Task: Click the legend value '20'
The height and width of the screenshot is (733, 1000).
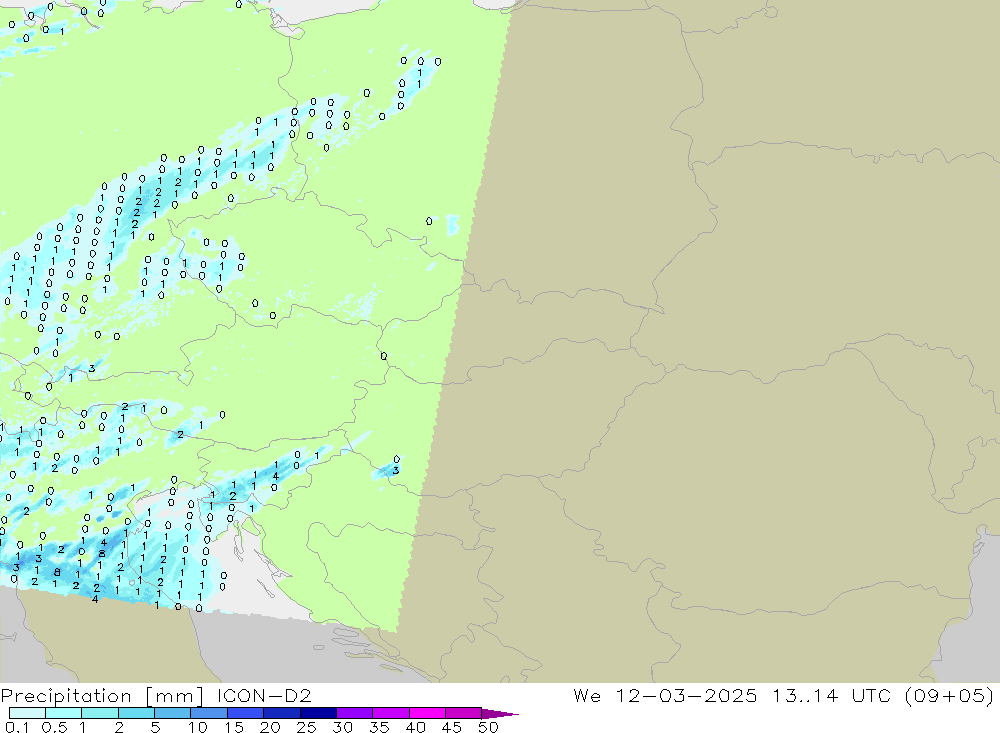Action: [x=270, y=727]
